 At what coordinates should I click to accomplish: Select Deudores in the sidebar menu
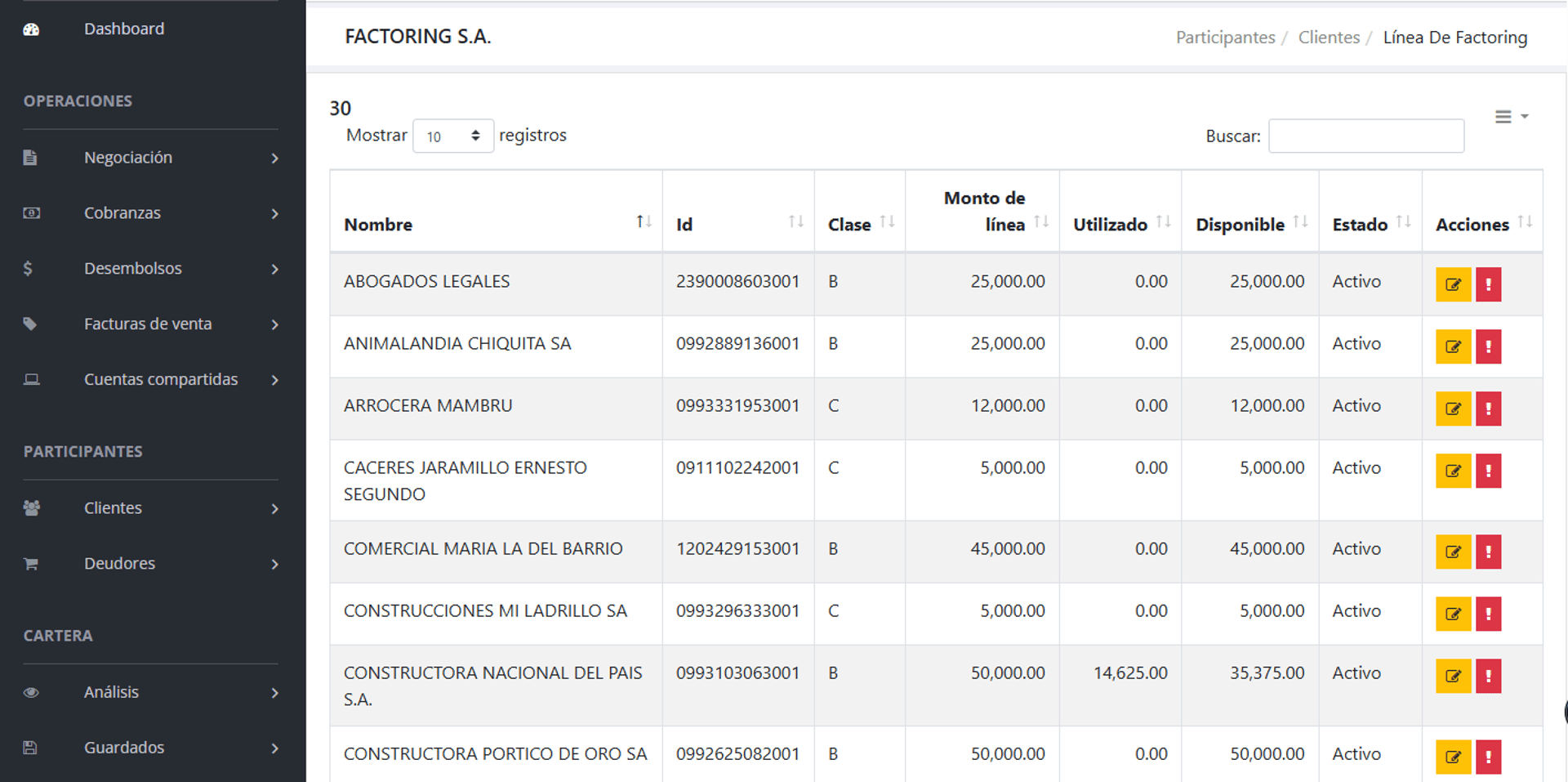pyautogui.click(x=119, y=564)
